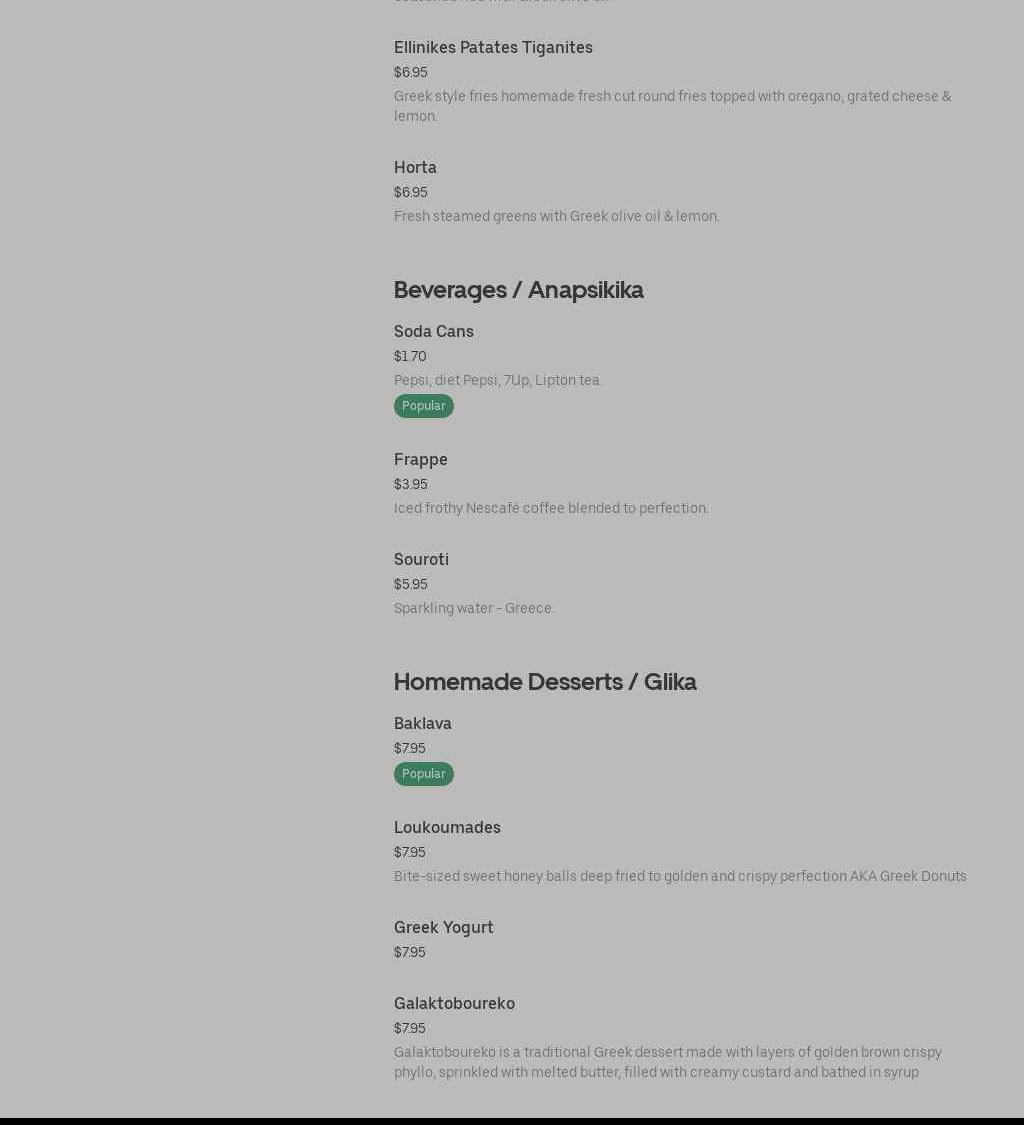This screenshot has height=1125, width=1024.
Task: Click the Galaktoboureko description text
Action: click(x=667, y=1062)
